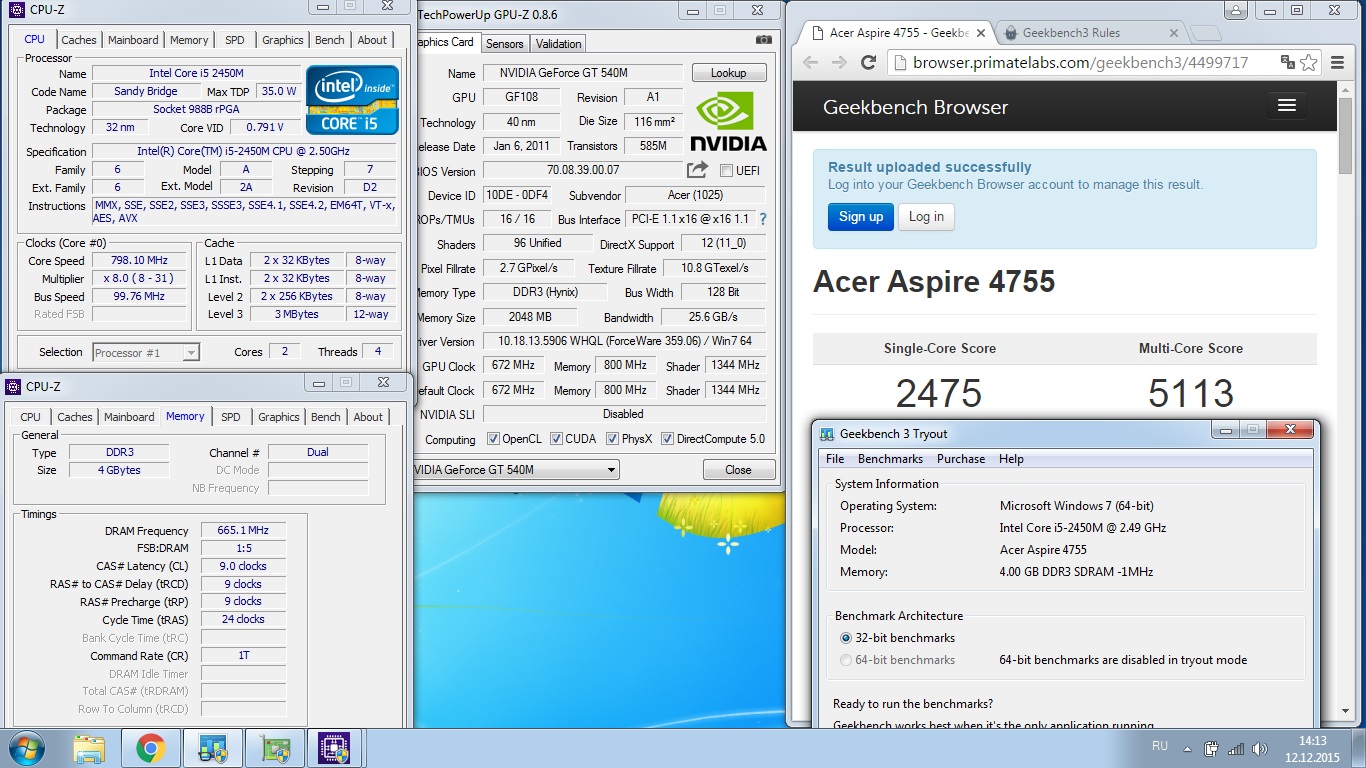Image resolution: width=1366 pixels, height=768 pixels.
Task: Close the Acer Aspire 4755 browser tab
Action: (981, 33)
